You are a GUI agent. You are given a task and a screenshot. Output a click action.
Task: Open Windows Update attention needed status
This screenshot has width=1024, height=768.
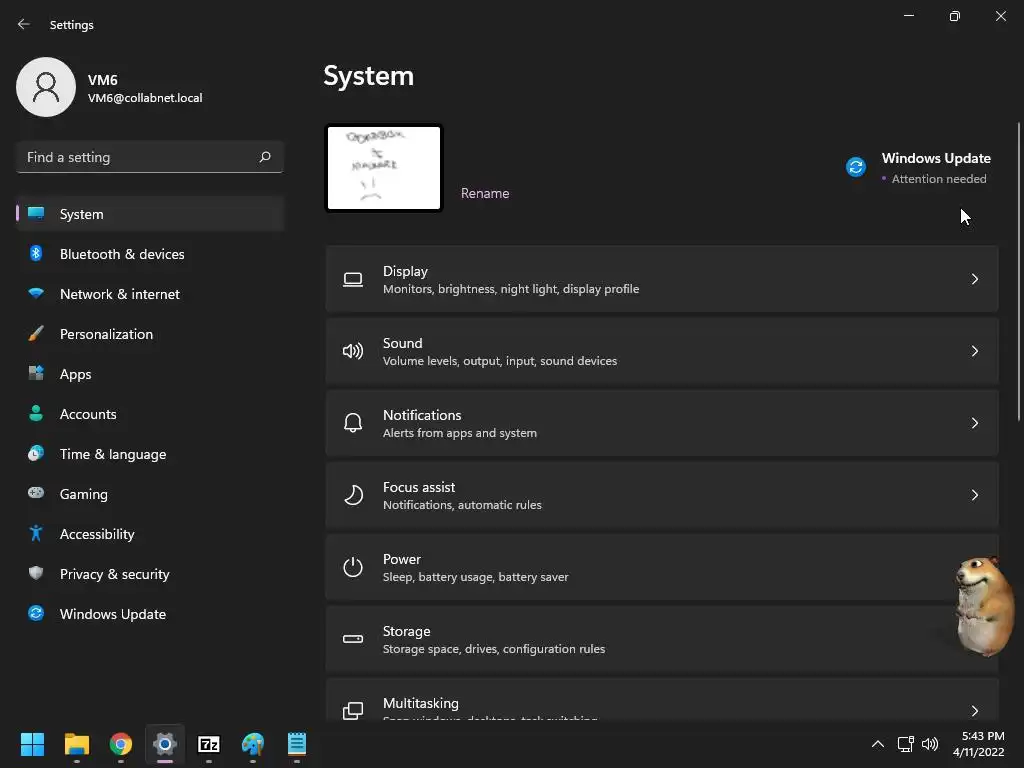(919, 168)
